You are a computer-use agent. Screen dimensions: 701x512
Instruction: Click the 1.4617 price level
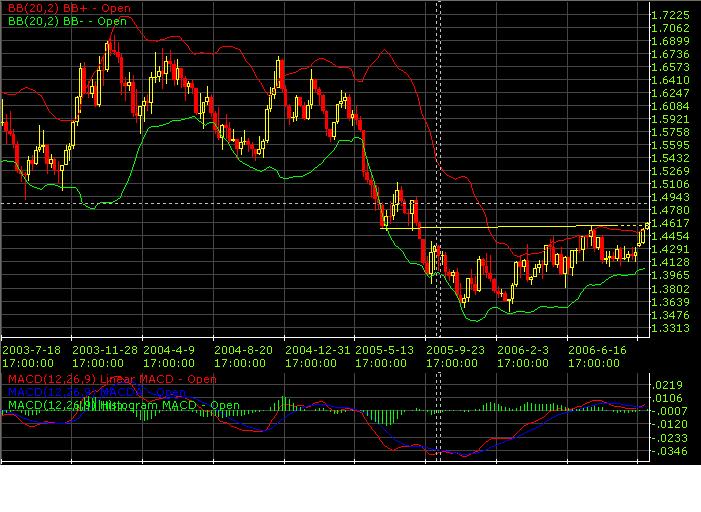coord(670,223)
